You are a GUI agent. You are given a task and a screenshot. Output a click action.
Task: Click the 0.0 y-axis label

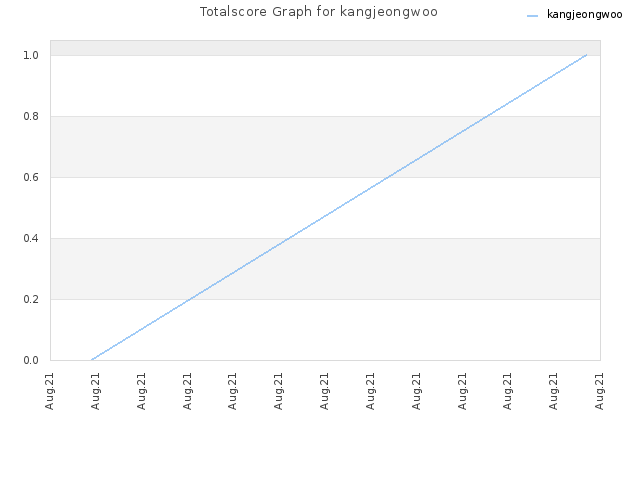coord(31,360)
